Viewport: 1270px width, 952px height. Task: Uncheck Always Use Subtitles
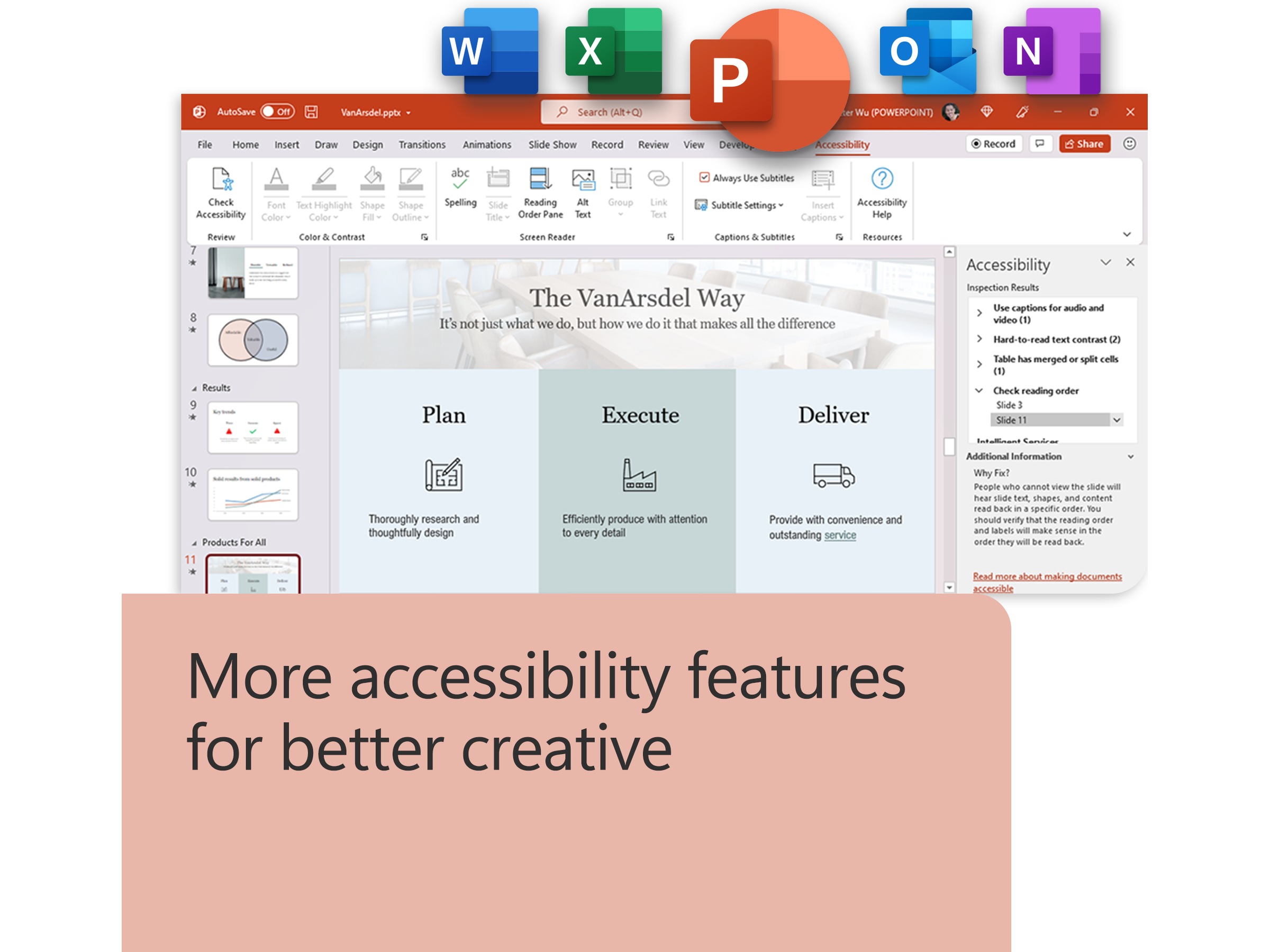tap(704, 178)
